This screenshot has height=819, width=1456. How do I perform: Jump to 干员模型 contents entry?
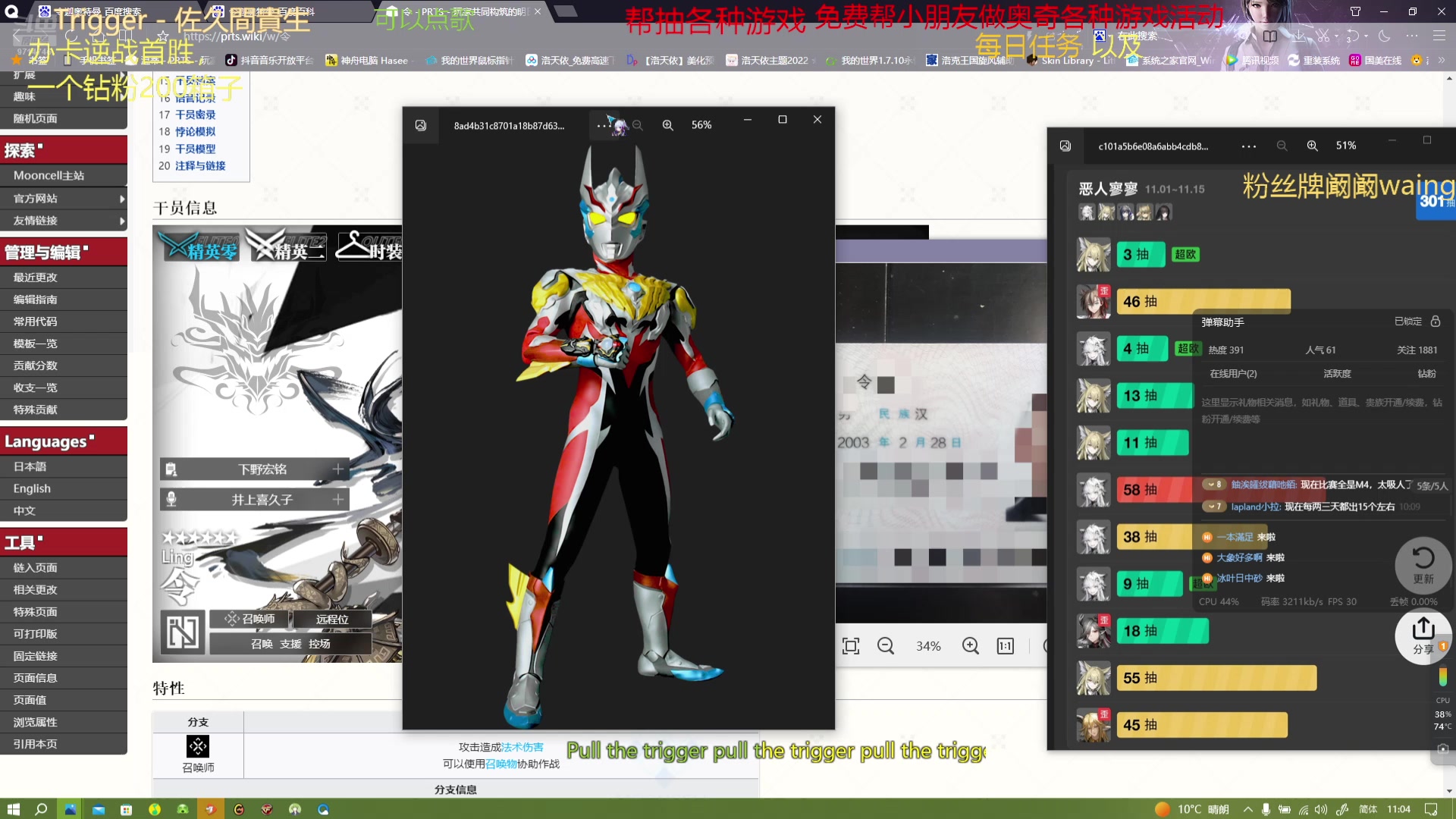(x=195, y=149)
